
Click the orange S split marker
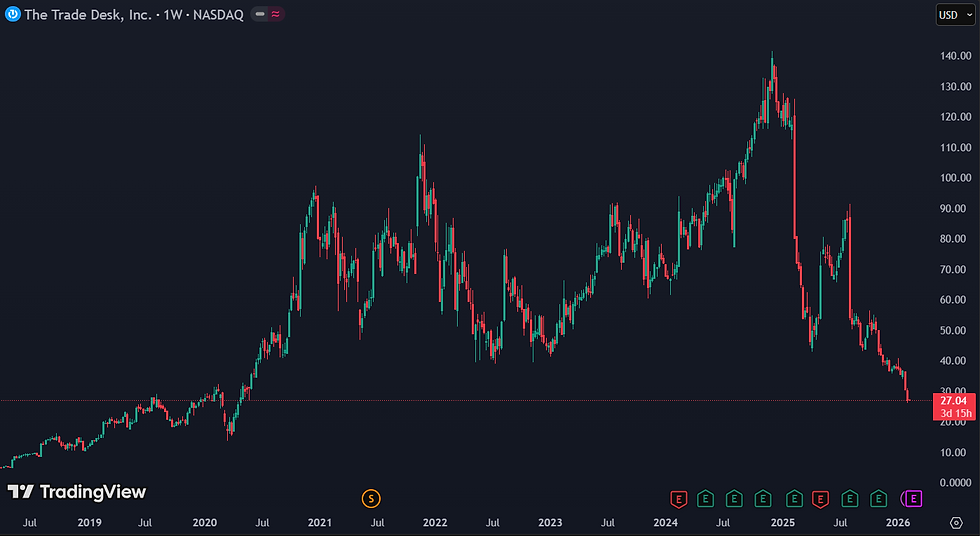(371, 499)
